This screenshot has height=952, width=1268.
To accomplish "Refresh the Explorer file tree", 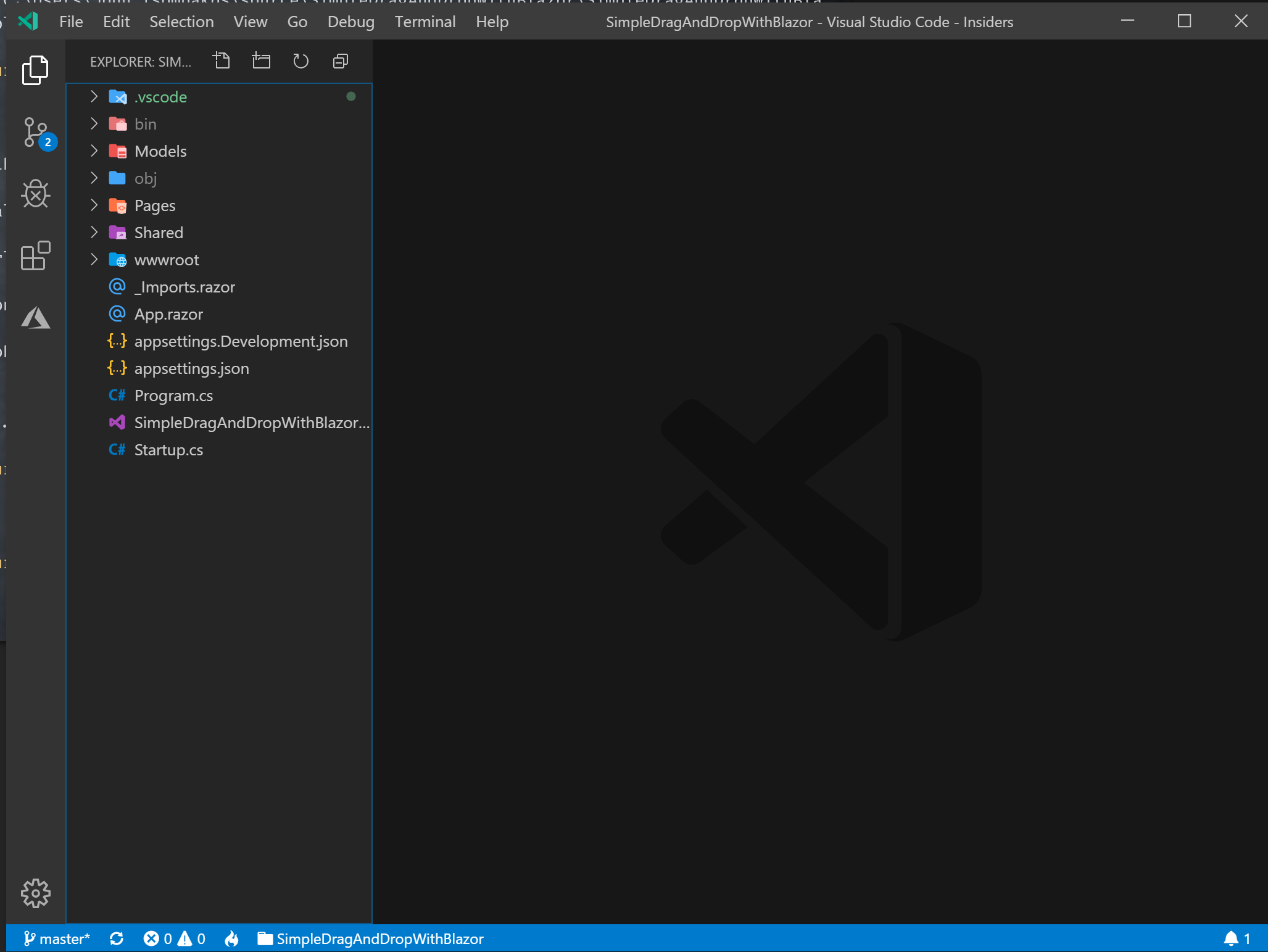I will [x=300, y=60].
